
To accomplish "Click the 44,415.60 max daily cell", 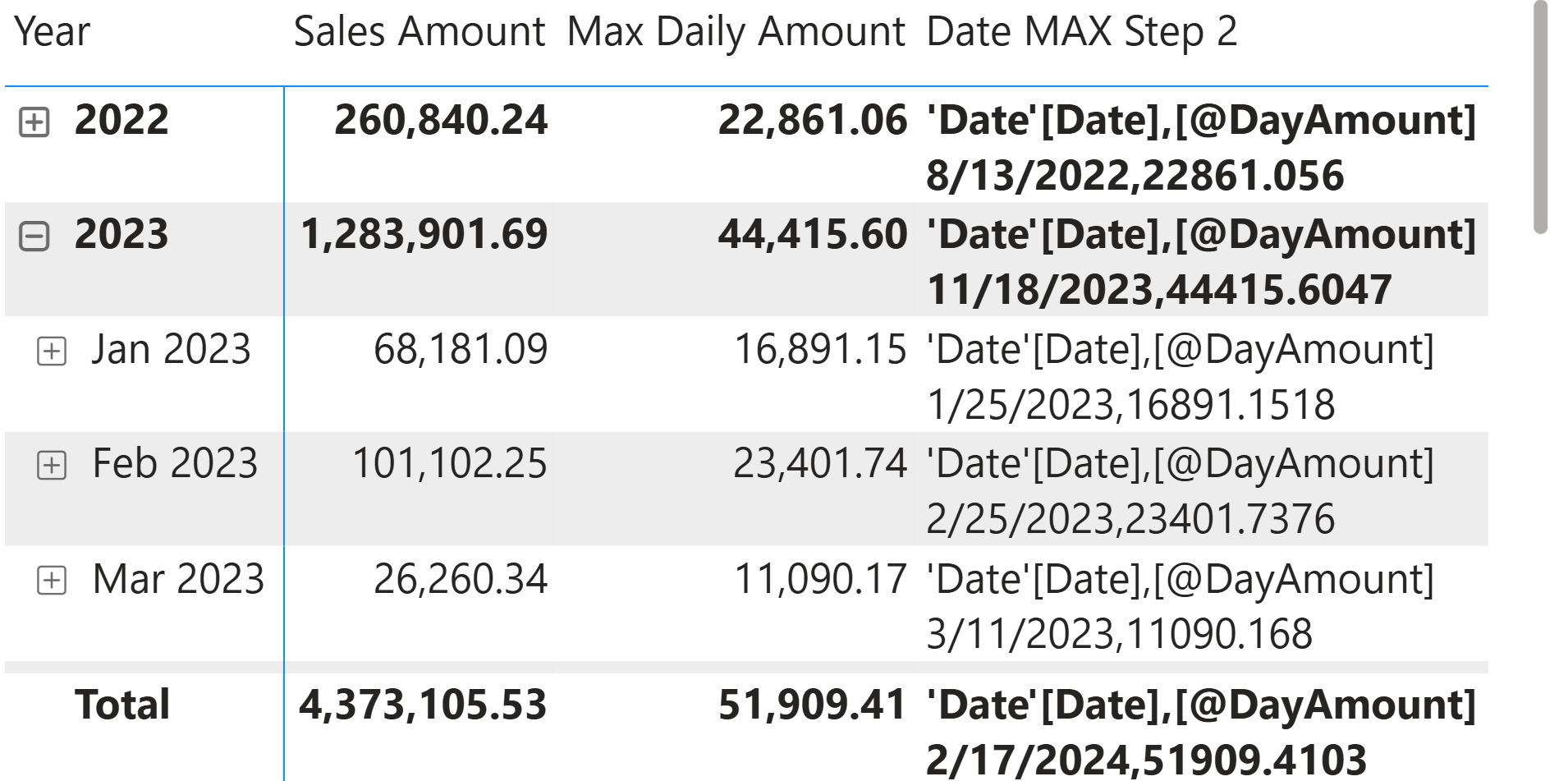I will pyautogui.click(x=812, y=235).
